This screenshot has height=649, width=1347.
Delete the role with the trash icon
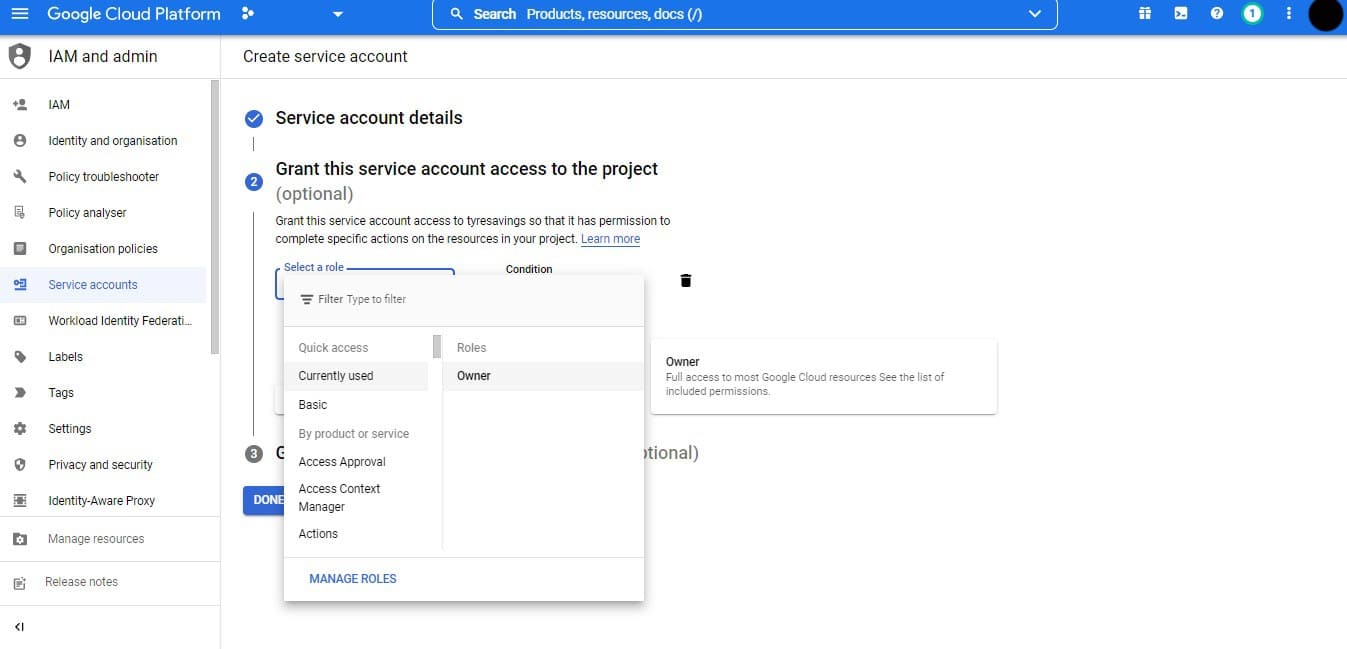[x=685, y=281]
